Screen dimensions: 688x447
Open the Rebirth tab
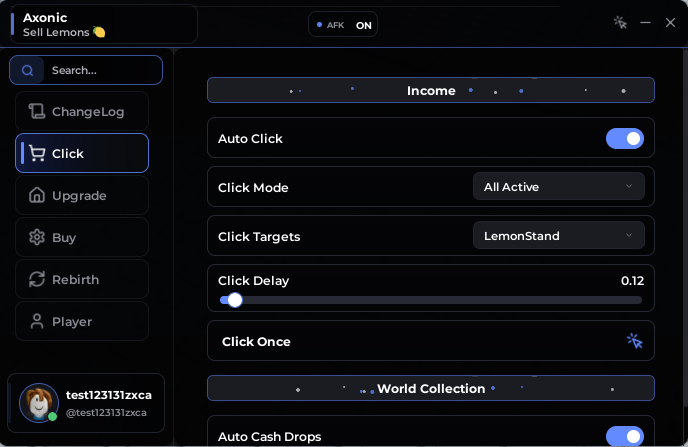[x=82, y=279]
